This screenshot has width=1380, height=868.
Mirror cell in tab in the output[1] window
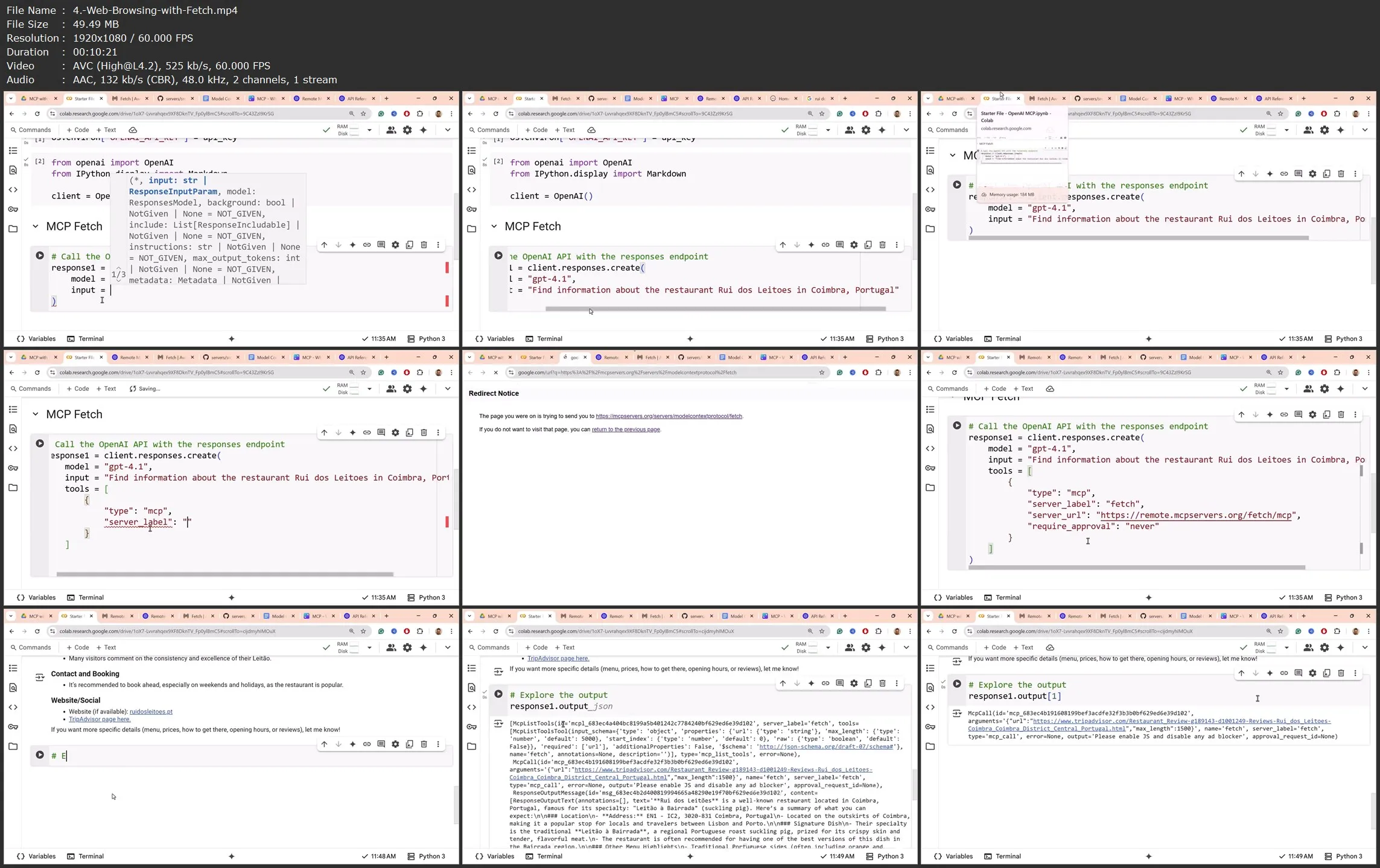(1327, 673)
